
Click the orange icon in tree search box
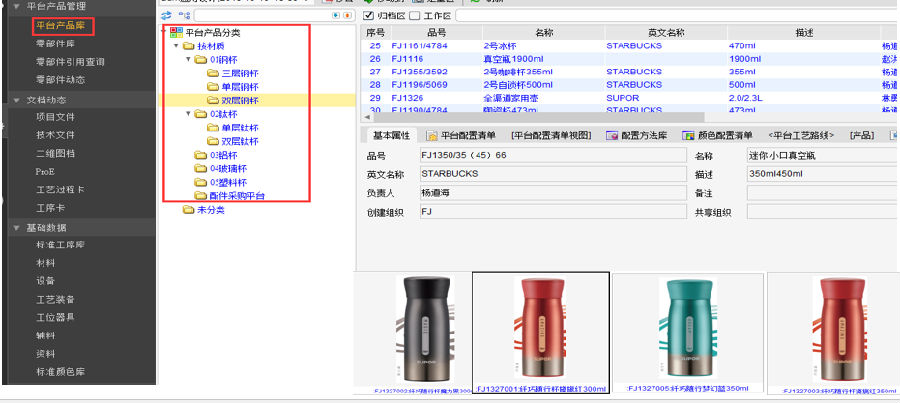tap(347, 16)
